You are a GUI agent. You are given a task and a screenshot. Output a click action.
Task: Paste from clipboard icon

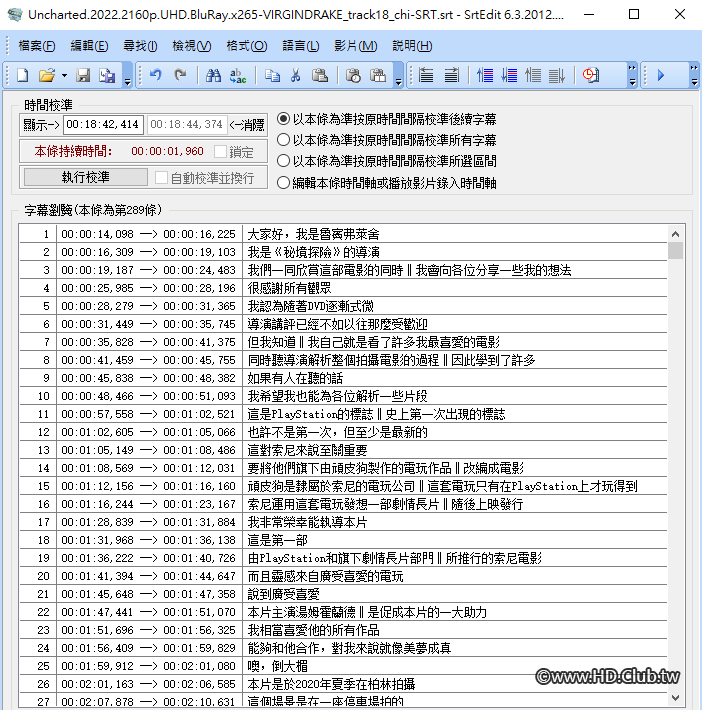coord(320,75)
